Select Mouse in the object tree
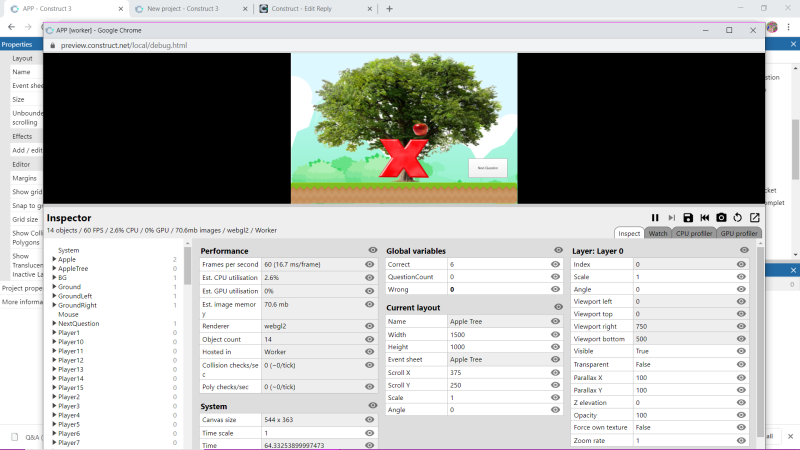The image size is (800, 450). coord(68,314)
